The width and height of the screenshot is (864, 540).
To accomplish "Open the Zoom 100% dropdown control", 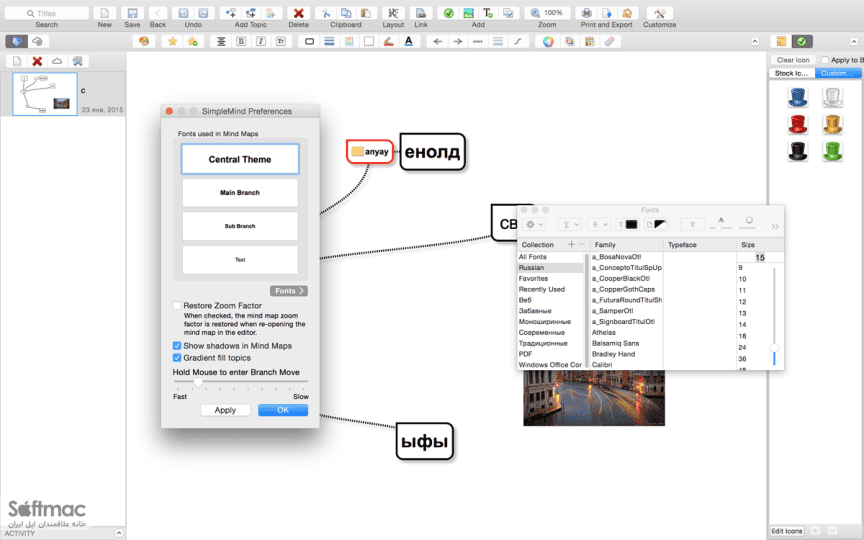I will click(547, 13).
